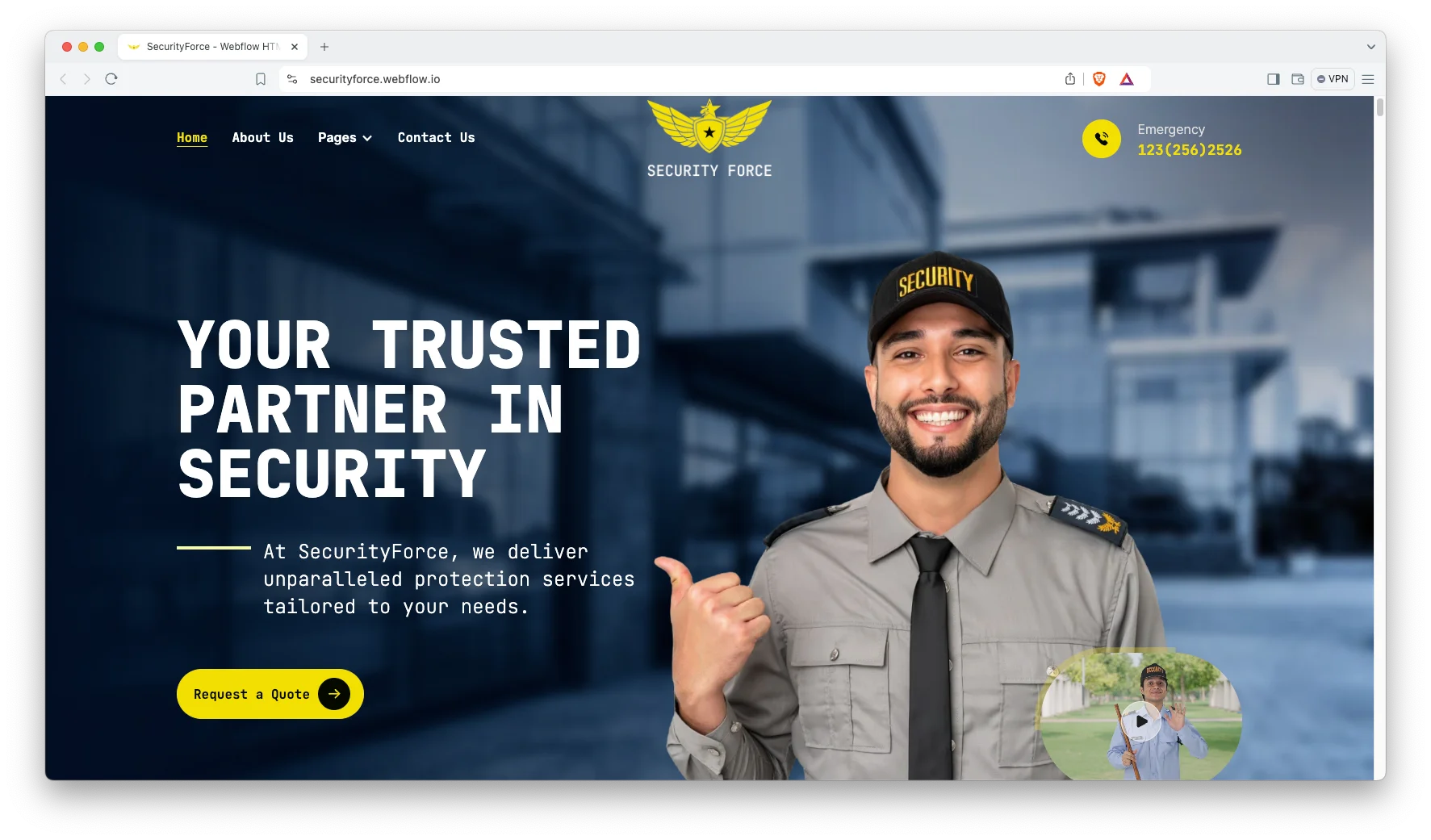Expand the Pages dropdown menu
The image size is (1431, 840).
tap(345, 138)
